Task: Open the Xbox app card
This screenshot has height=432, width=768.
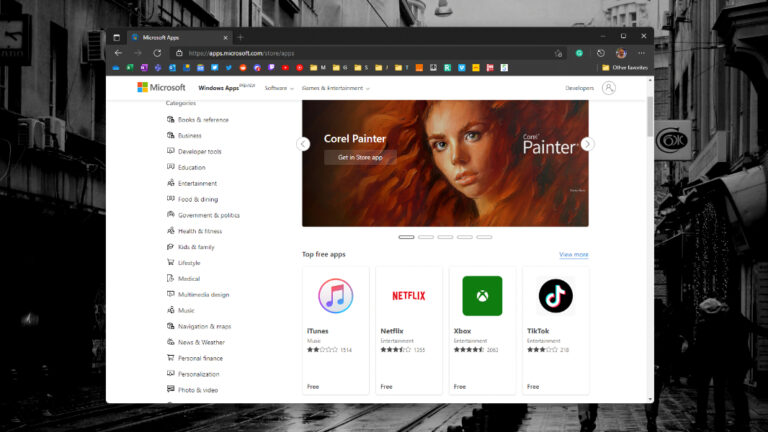Action: (482, 330)
